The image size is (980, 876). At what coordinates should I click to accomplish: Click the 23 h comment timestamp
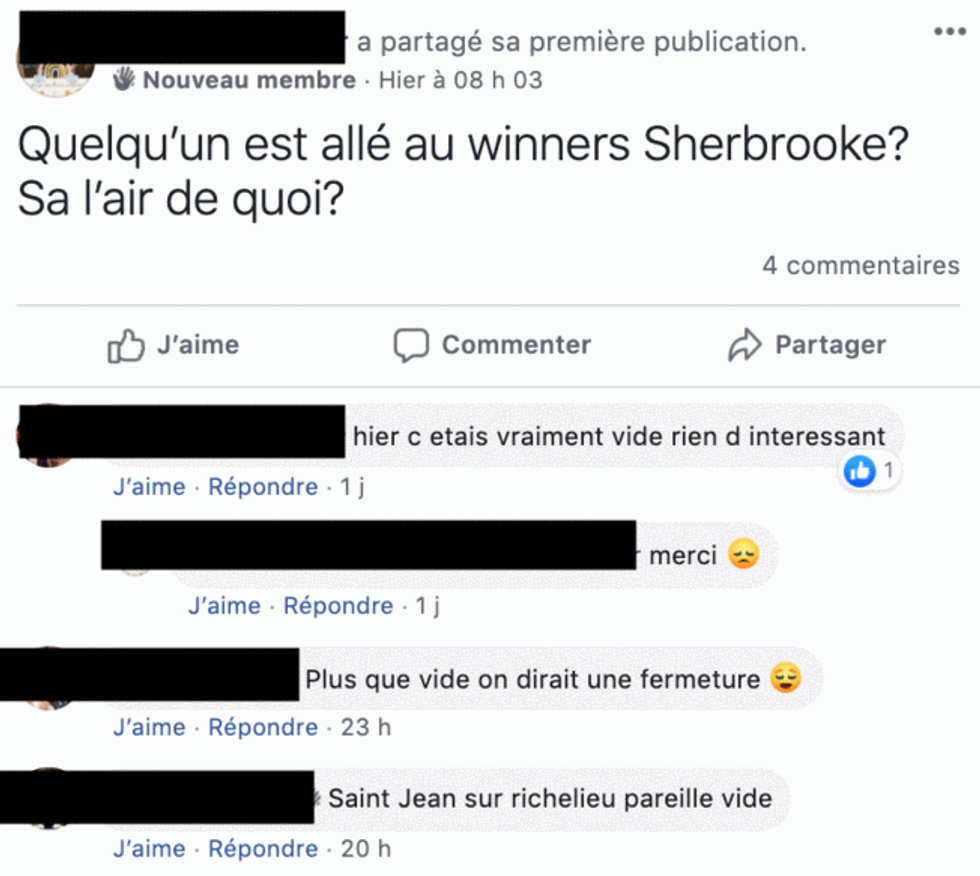366,727
